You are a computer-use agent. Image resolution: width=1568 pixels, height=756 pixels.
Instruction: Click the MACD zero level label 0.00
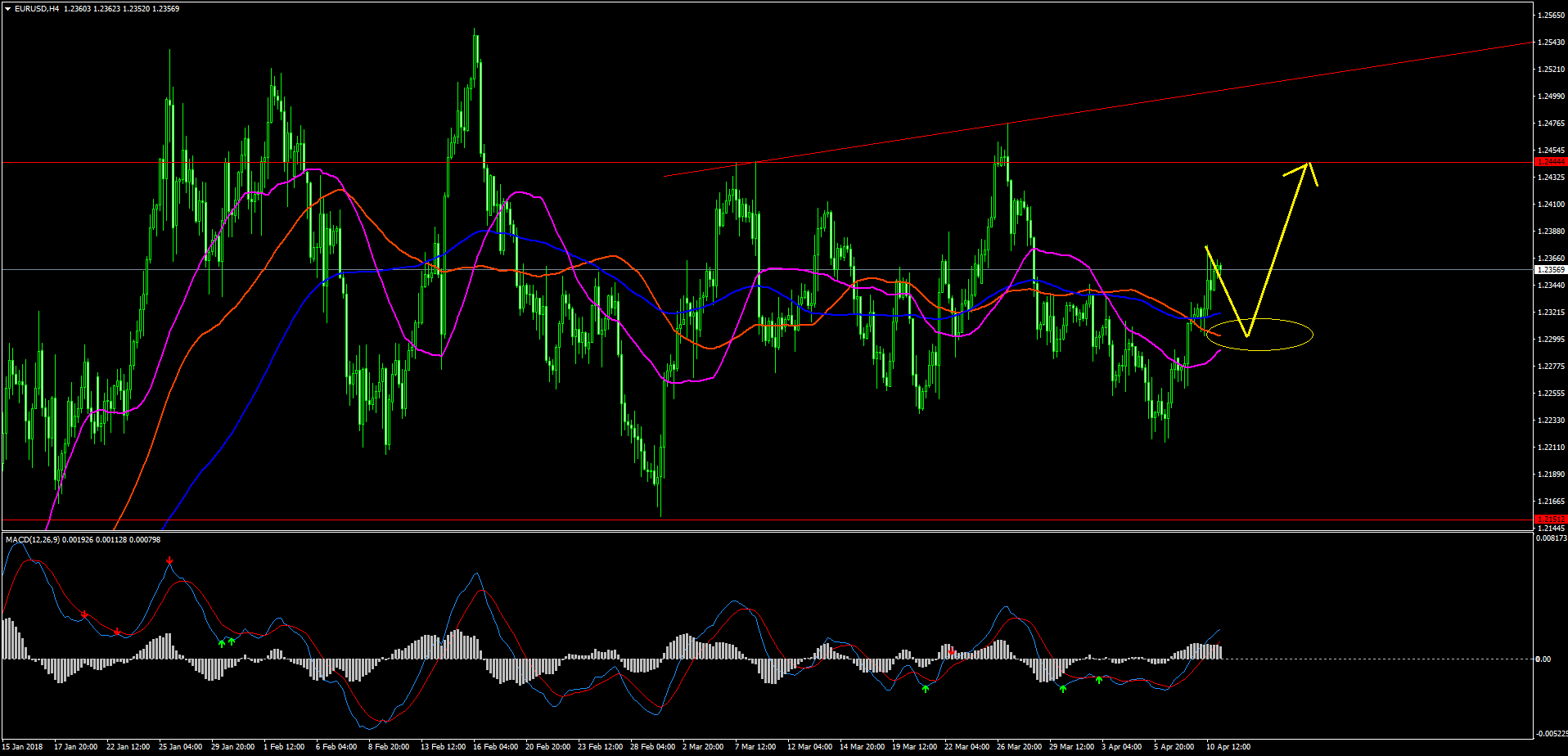pyautogui.click(x=1543, y=659)
